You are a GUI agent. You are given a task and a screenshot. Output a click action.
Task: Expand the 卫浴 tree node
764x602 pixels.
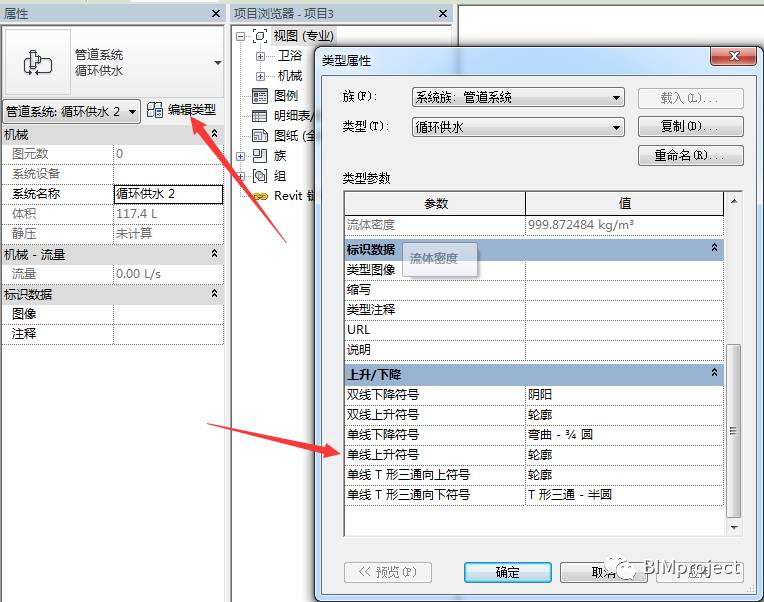260,56
